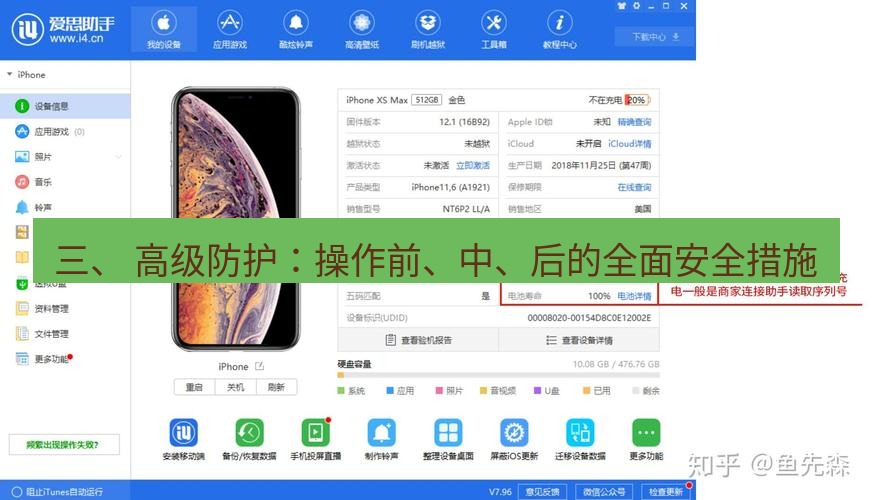Screen dimensions: 872x500
Task: Edit the iPhone device name icon
Action: pos(259,366)
